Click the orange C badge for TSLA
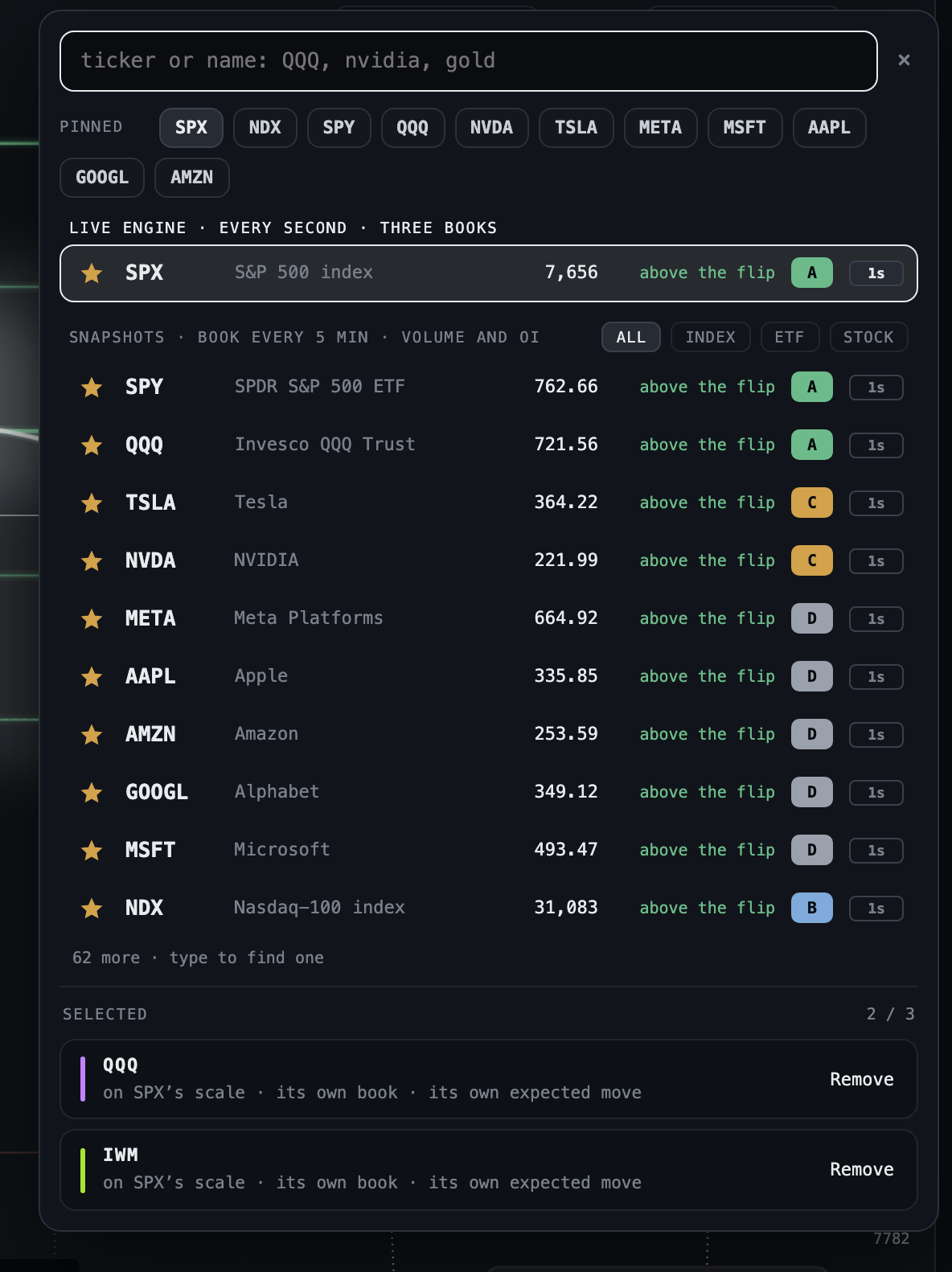The image size is (952, 1272). tap(812, 503)
